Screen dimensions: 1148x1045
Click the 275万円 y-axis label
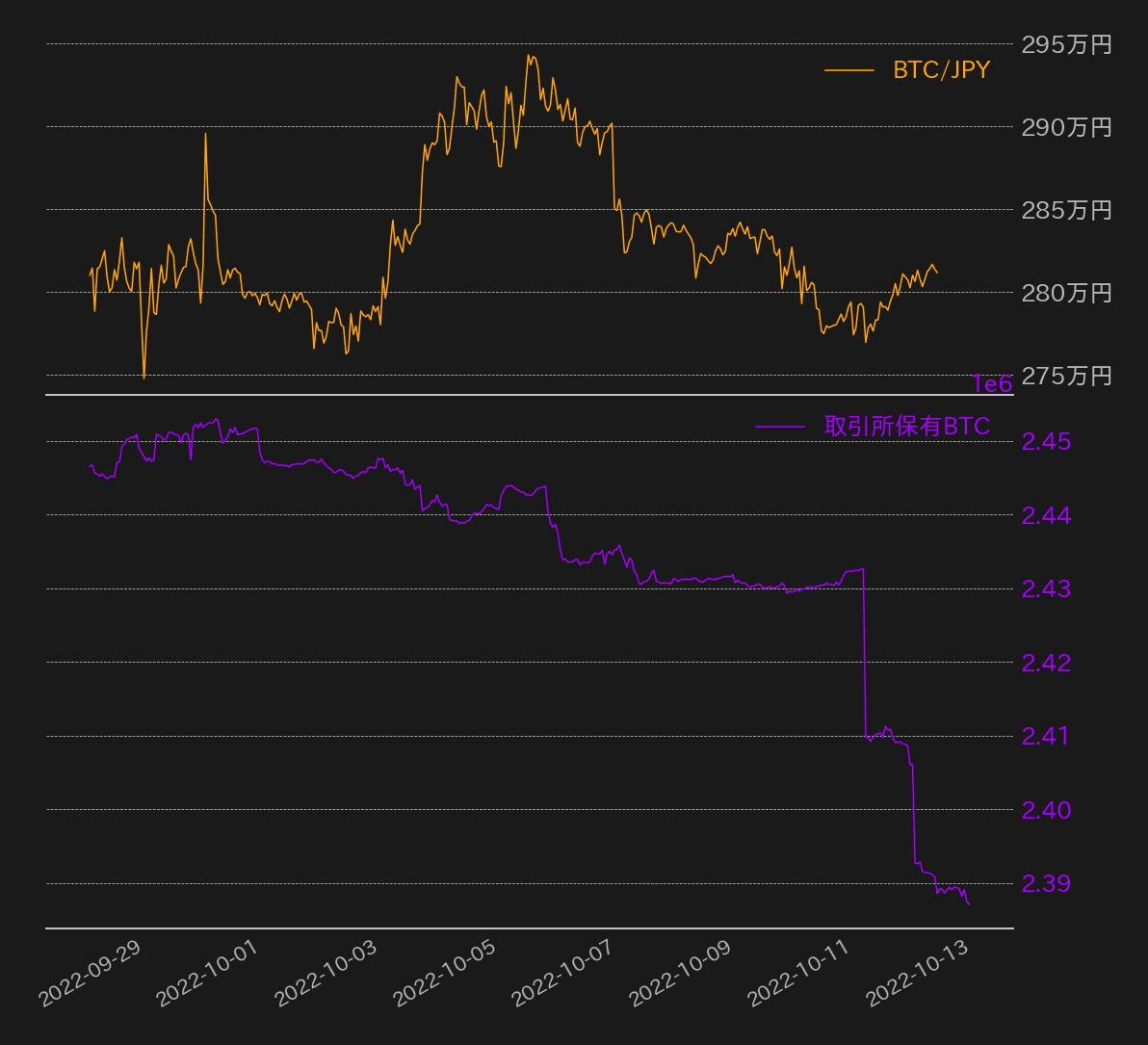pos(1066,376)
